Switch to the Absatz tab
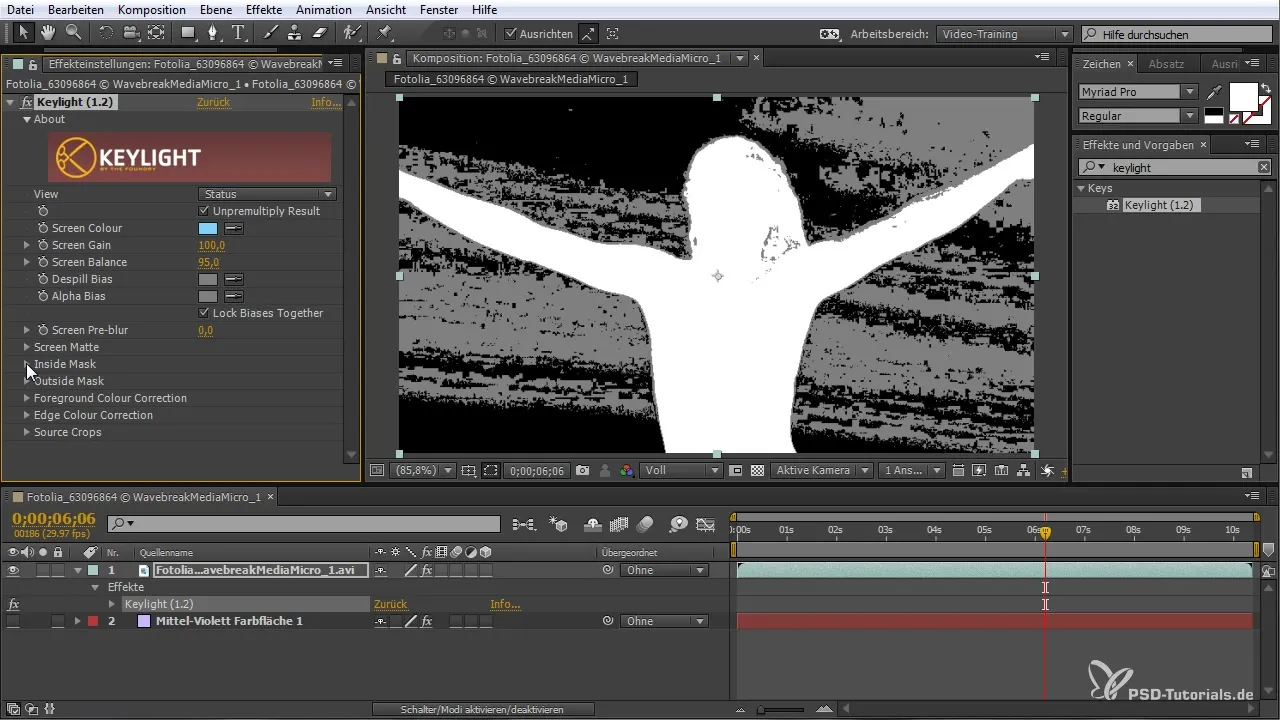 coord(1166,64)
